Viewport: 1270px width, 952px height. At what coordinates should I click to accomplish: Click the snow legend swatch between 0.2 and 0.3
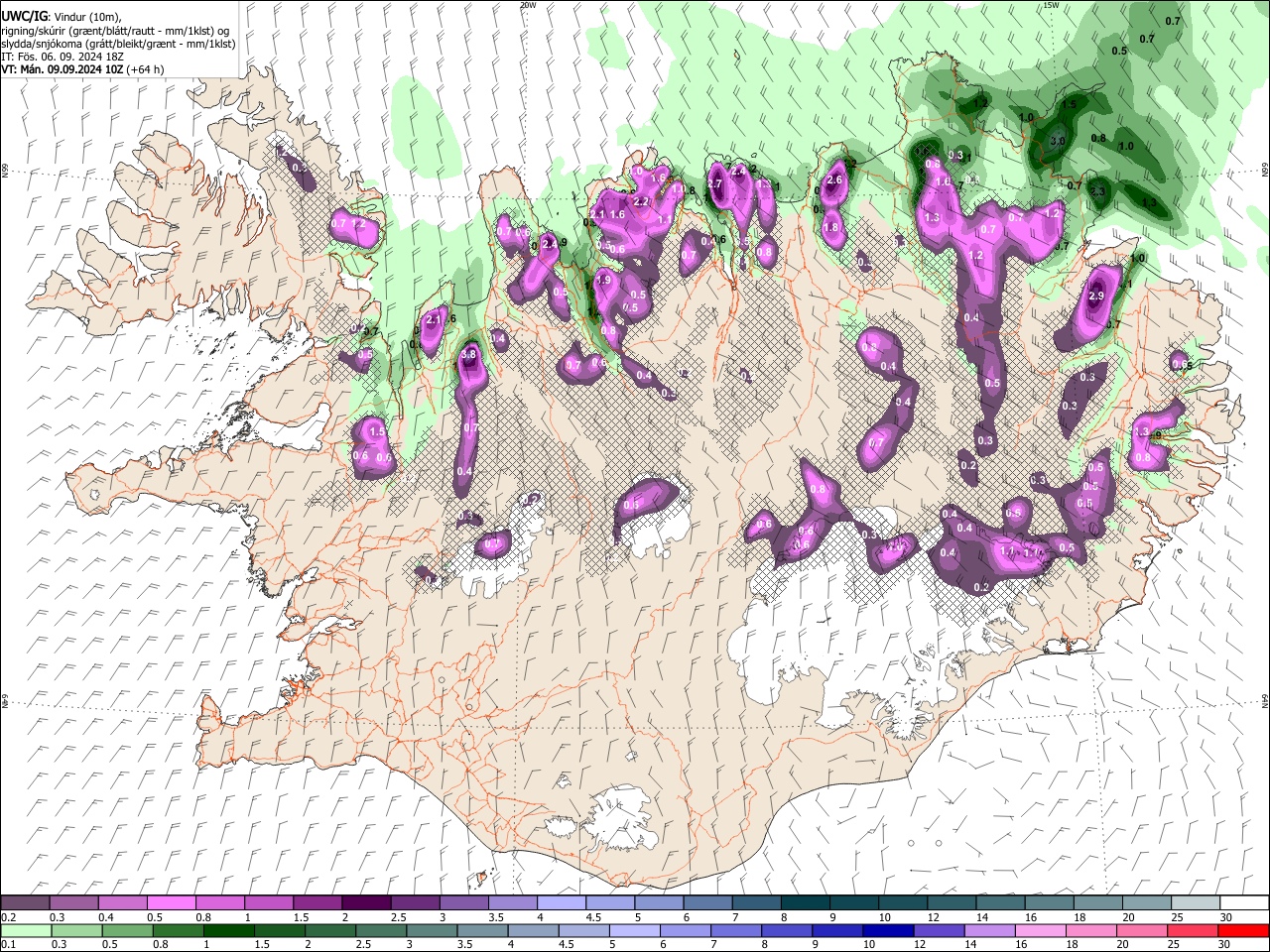[x=26, y=903]
